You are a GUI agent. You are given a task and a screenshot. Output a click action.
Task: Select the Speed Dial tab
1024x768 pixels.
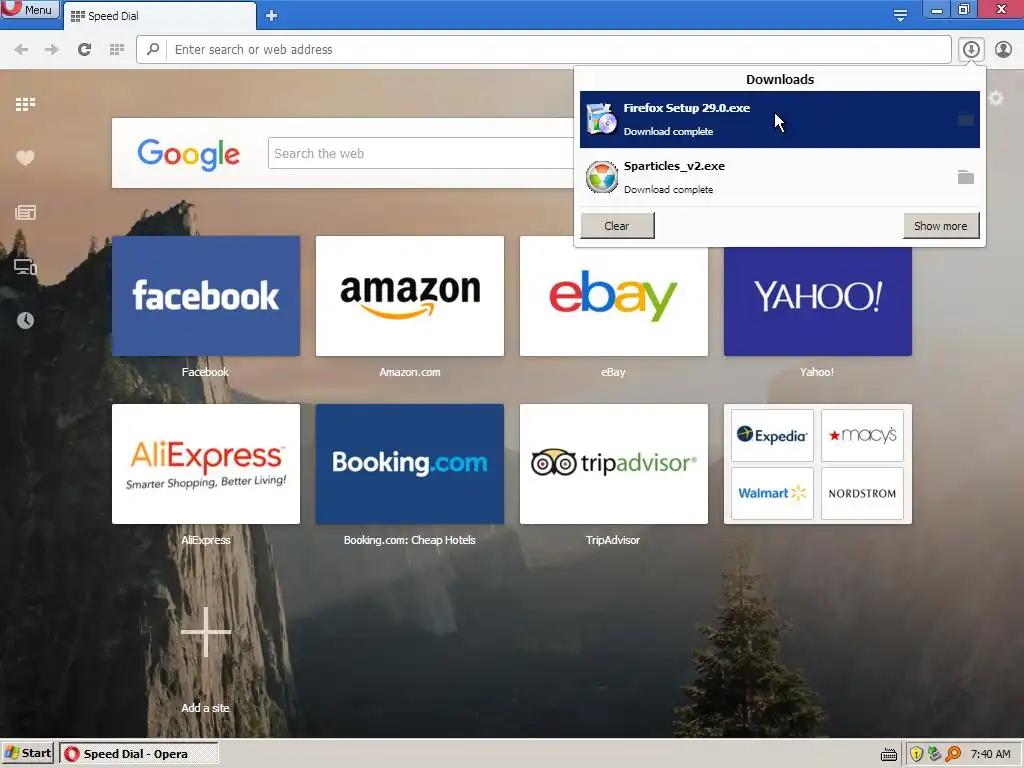[159, 16]
